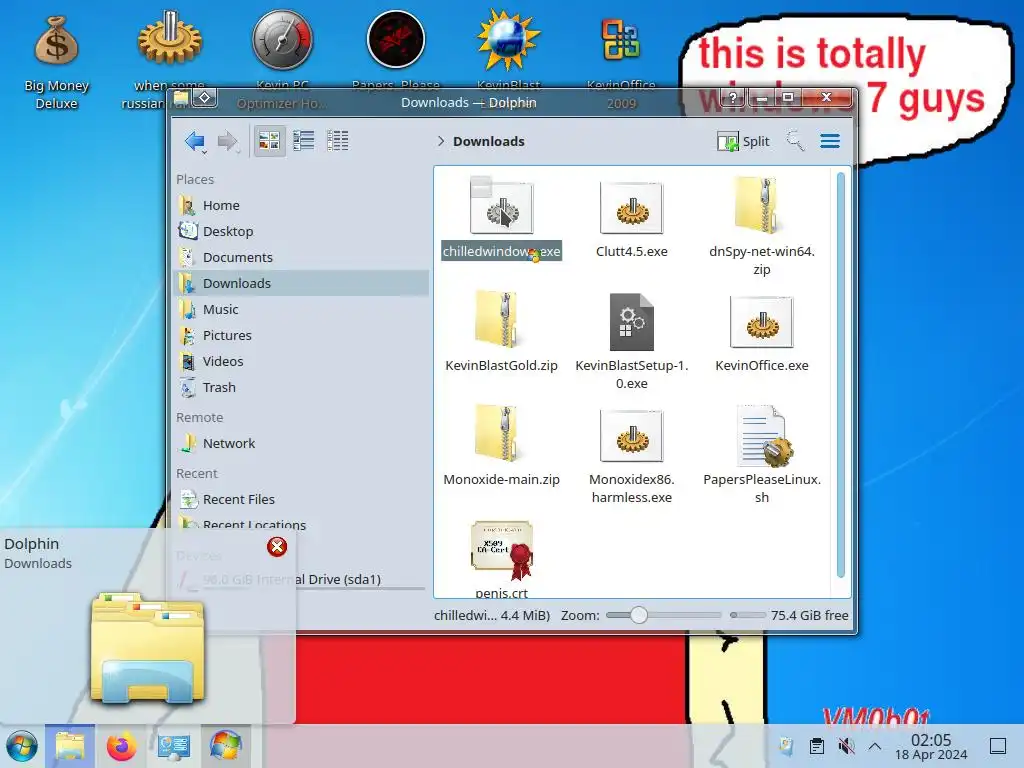Open the Start menu orb
This screenshot has height=768, width=1024.
point(22,746)
